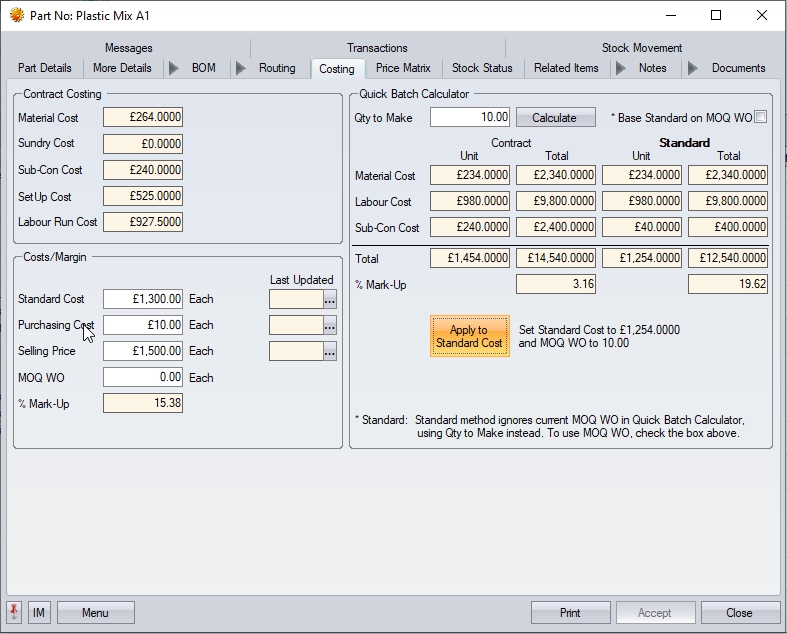The height and width of the screenshot is (634, 787).
Task: Open Standard Cost last updated picker
Action: [330, 299]
